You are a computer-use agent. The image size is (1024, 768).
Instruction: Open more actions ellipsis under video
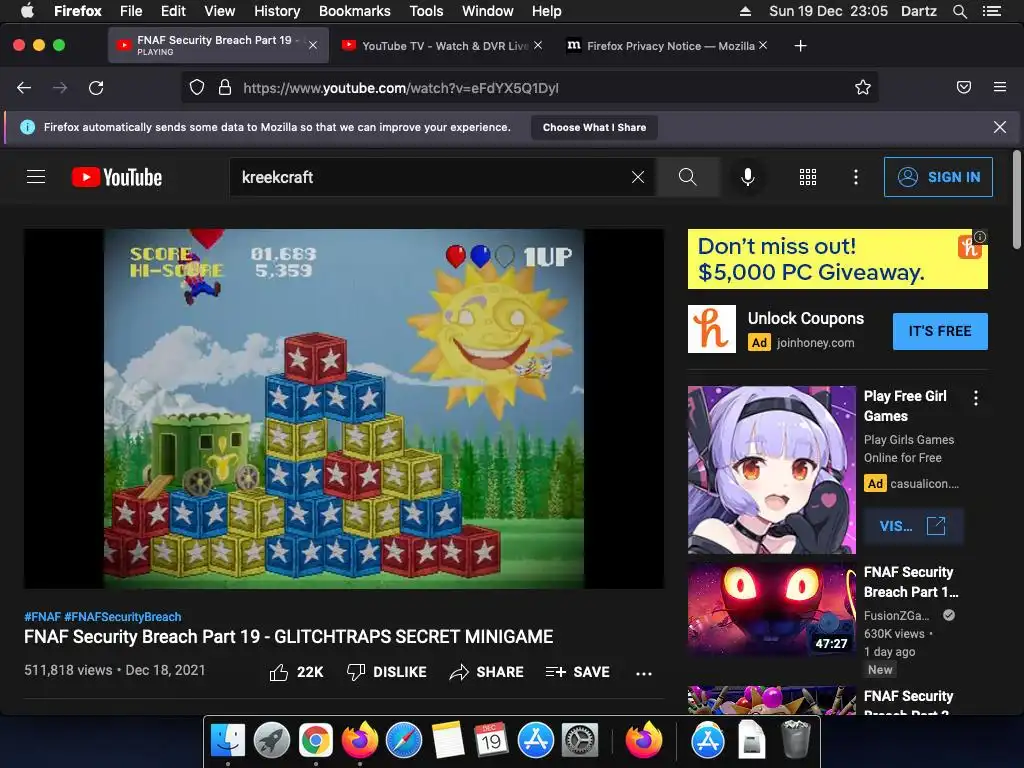[644, 673]
